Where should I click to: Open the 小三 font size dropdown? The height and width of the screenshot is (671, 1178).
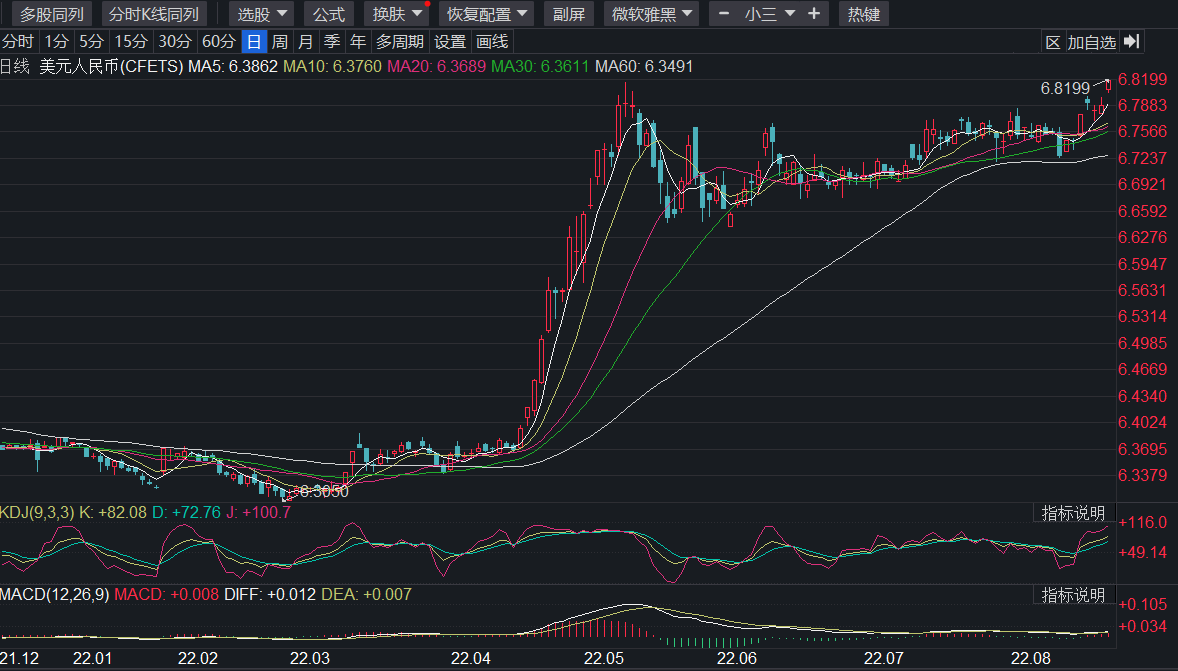770,14
